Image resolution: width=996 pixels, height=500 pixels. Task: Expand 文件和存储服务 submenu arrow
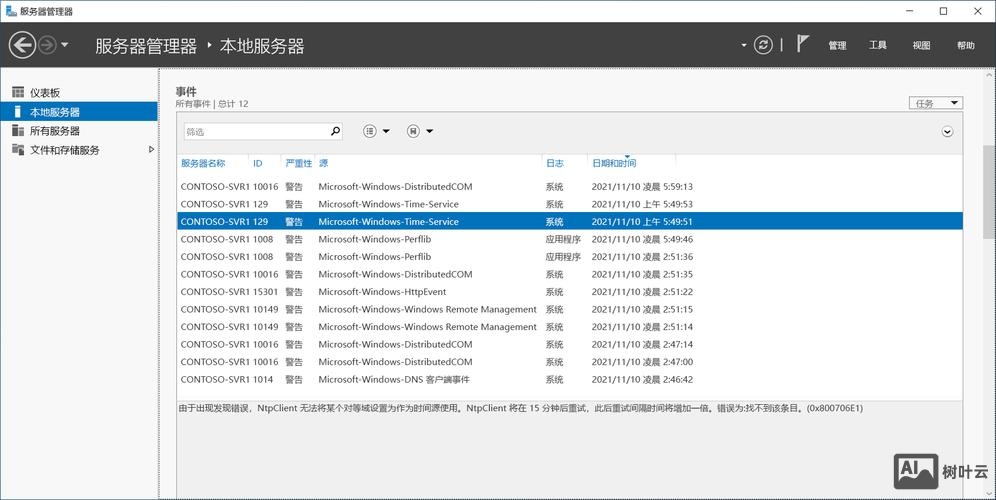tap(151, 150)
